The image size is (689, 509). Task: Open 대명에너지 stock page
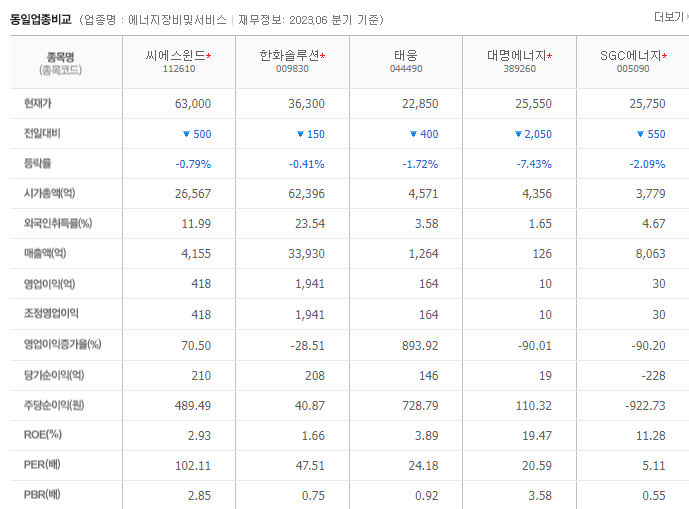[517, 55]
